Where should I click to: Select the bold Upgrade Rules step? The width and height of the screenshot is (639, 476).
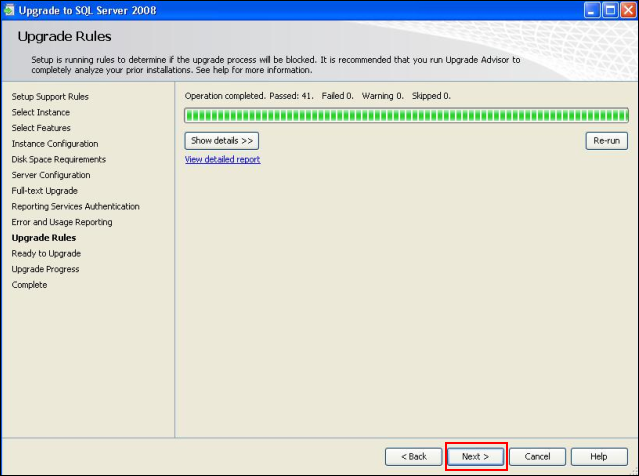pos(44,238)
